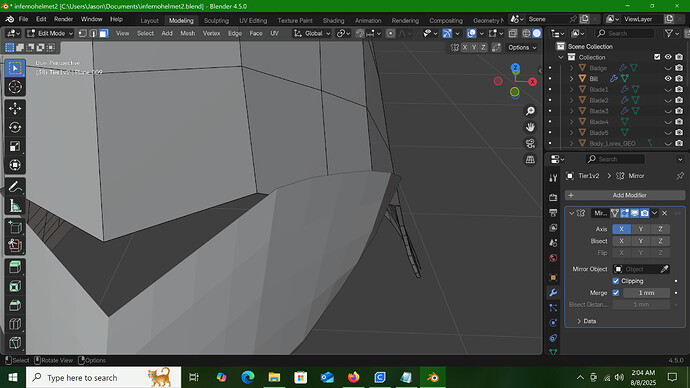
Task: Switch to the Sculpting workspace tab
Action: coord(216,21)
